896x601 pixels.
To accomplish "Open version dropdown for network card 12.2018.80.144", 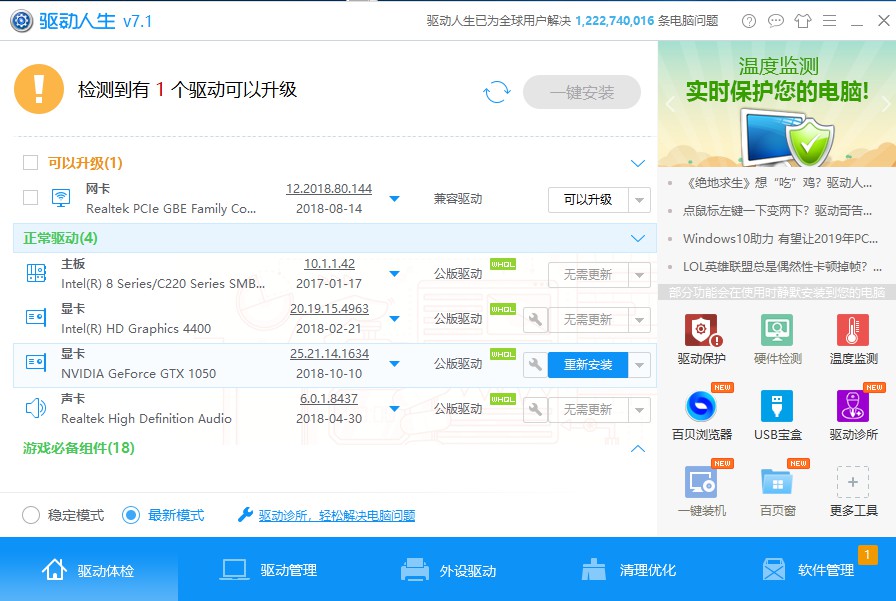I will click(394, 199).
